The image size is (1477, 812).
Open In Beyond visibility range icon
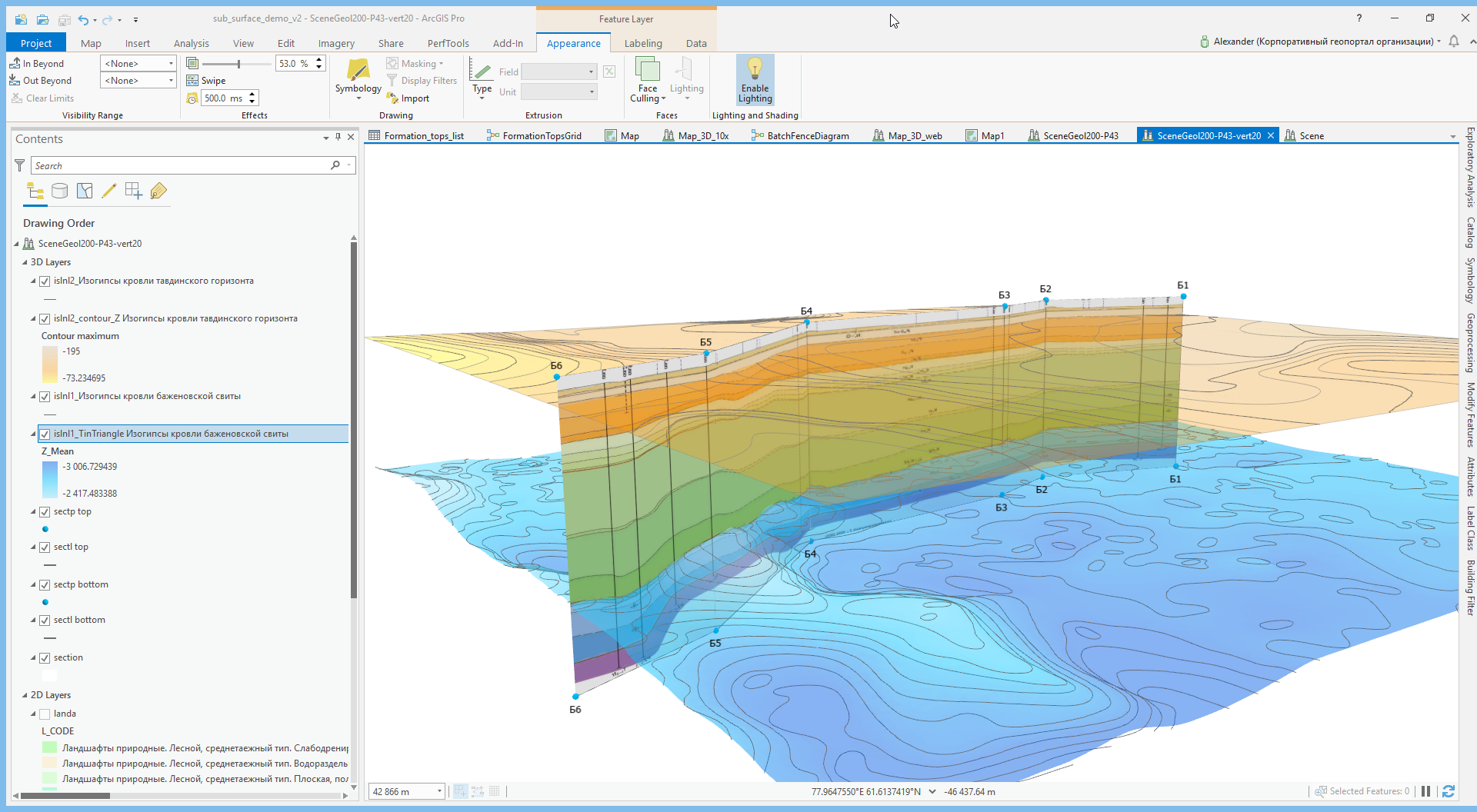click(x=15, y=63)
